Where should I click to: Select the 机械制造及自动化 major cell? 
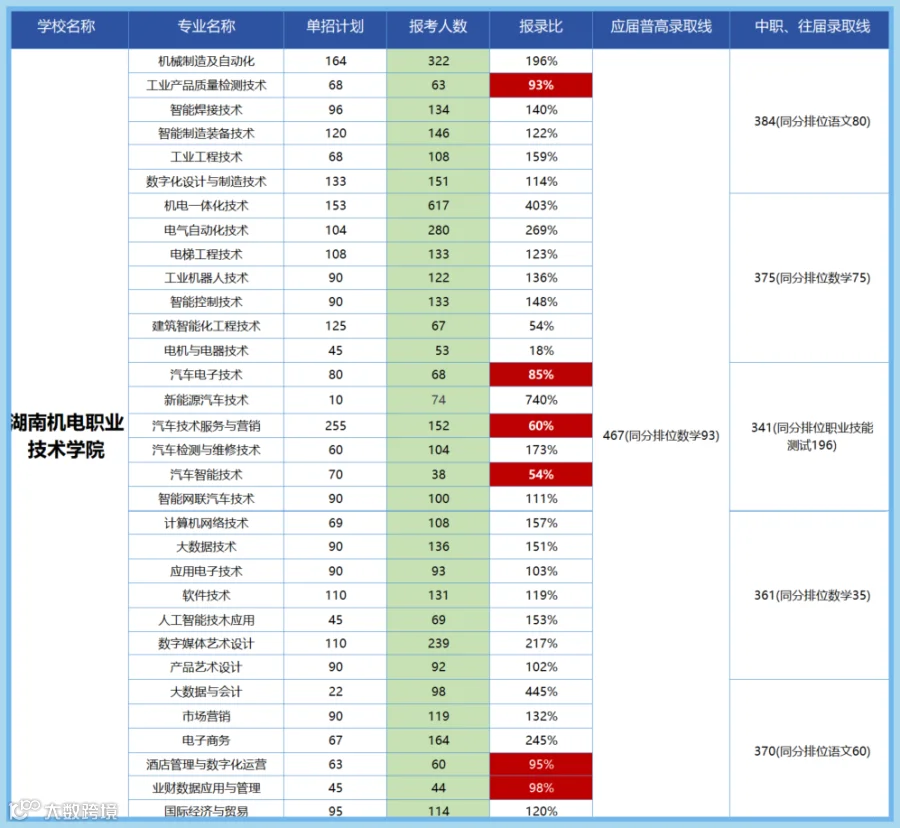coord(206,61)
